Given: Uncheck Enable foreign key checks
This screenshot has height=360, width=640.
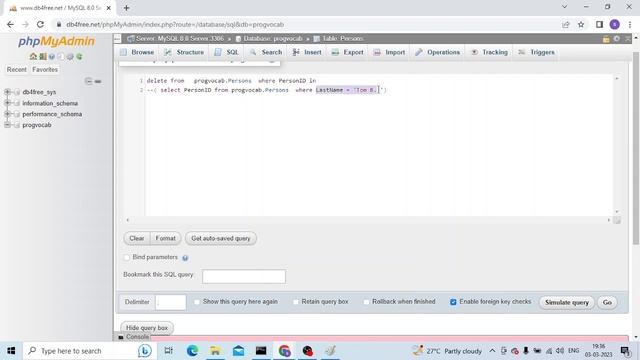Looking at the screenshot, I should (453, 302).
